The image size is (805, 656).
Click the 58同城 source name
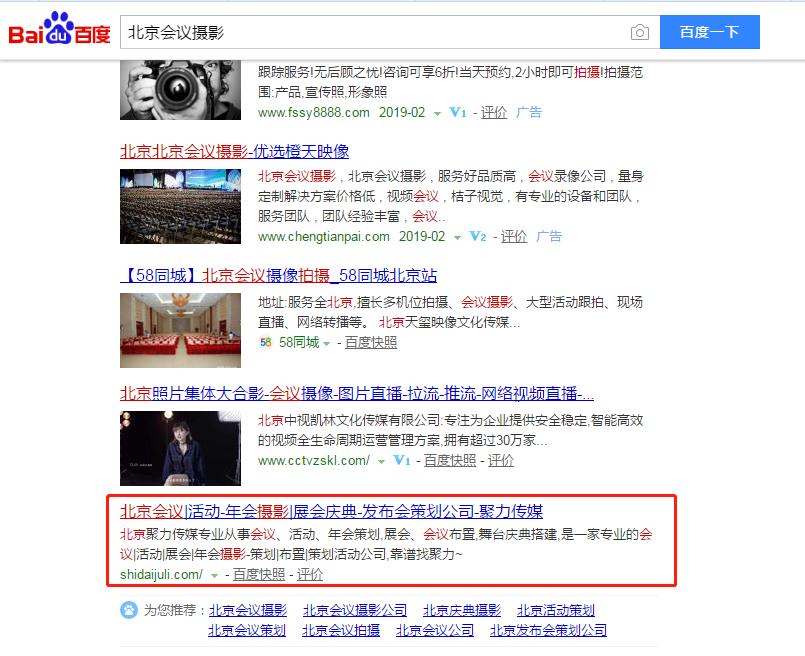pyautogui.click(x=299, y=342)
